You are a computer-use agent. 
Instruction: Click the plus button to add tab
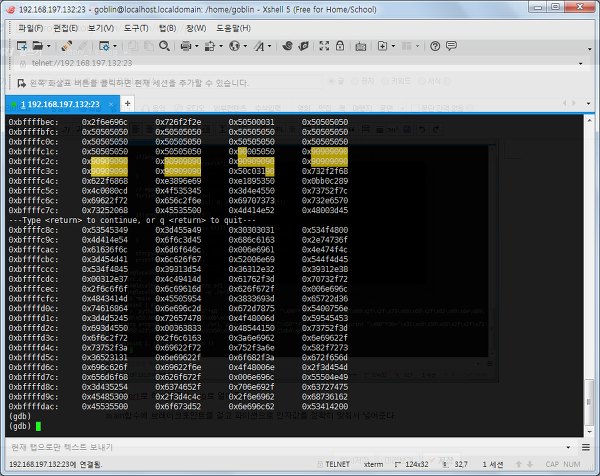(x=127, y=103)
